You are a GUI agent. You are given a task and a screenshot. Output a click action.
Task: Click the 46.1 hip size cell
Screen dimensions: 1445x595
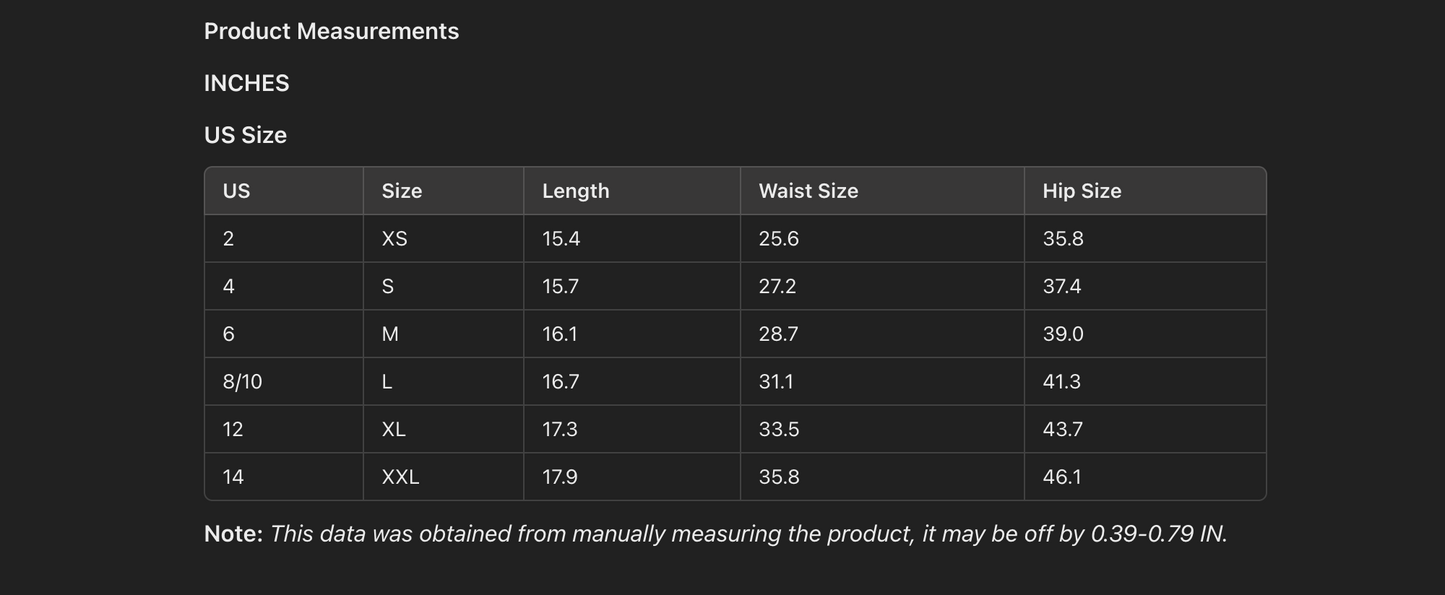pos(1062,477)
